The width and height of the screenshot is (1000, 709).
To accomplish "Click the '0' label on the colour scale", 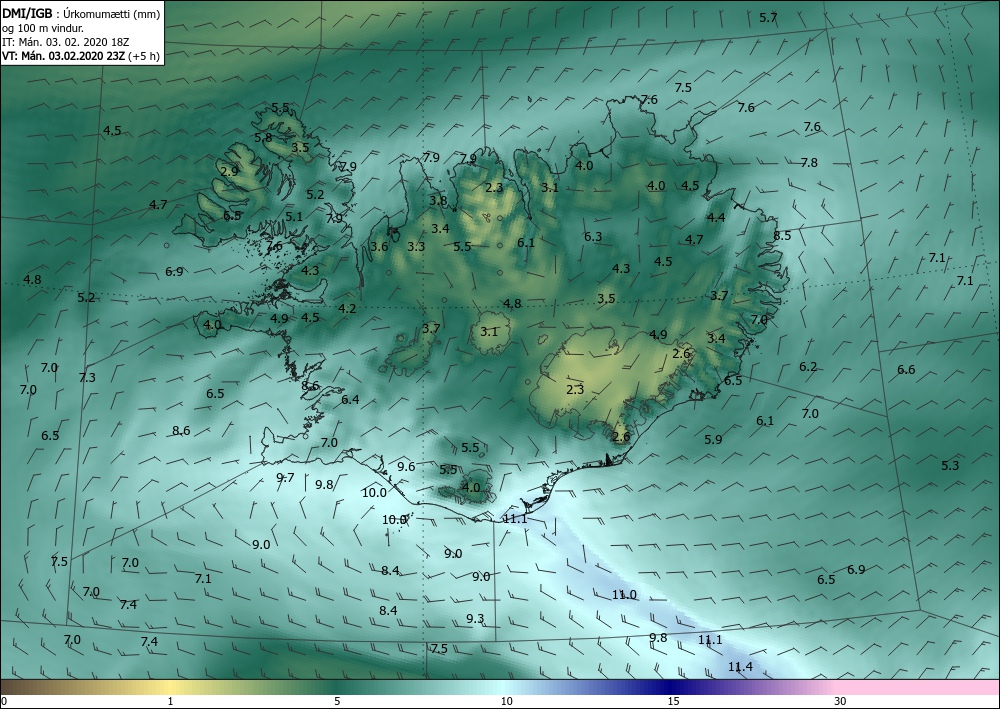I will [4, 702].
